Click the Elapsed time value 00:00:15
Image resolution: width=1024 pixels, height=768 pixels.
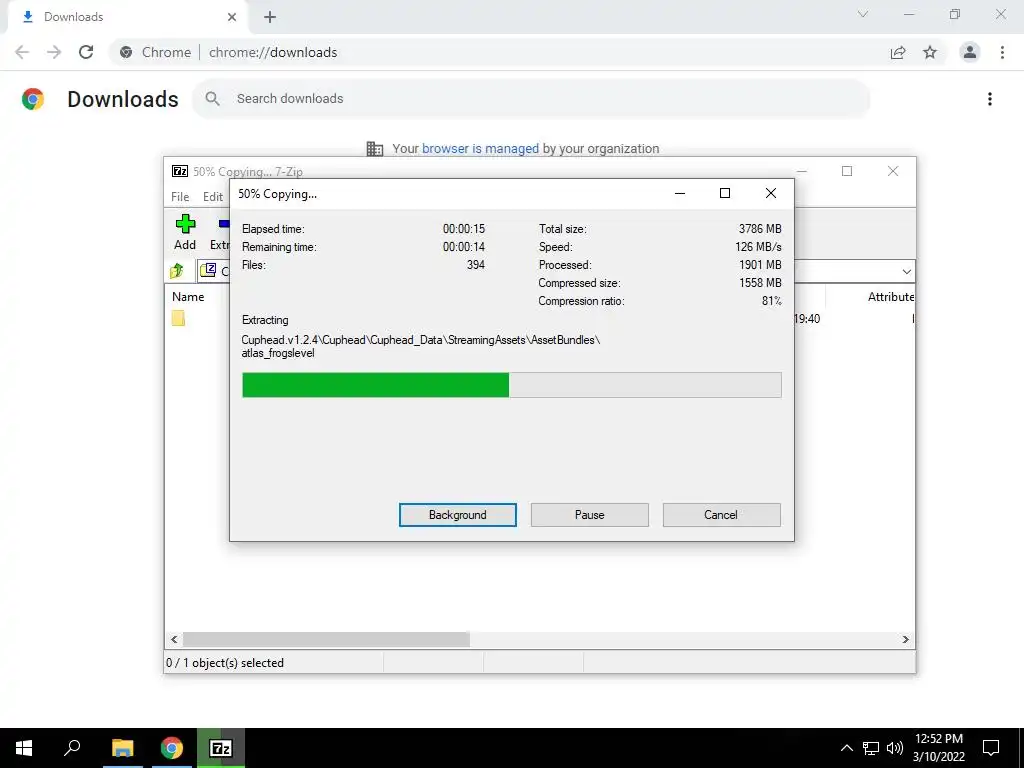(x=464, y=229)
